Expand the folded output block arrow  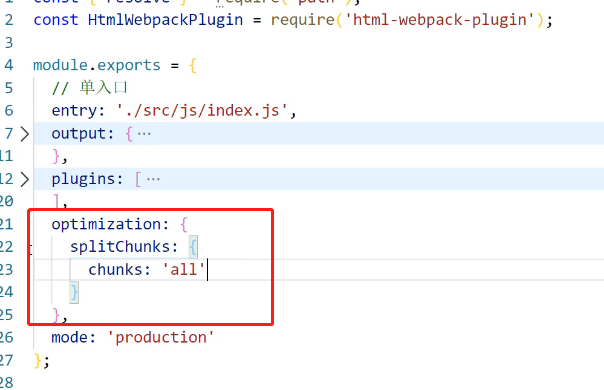pyautogui.click(x=25, y=134)
